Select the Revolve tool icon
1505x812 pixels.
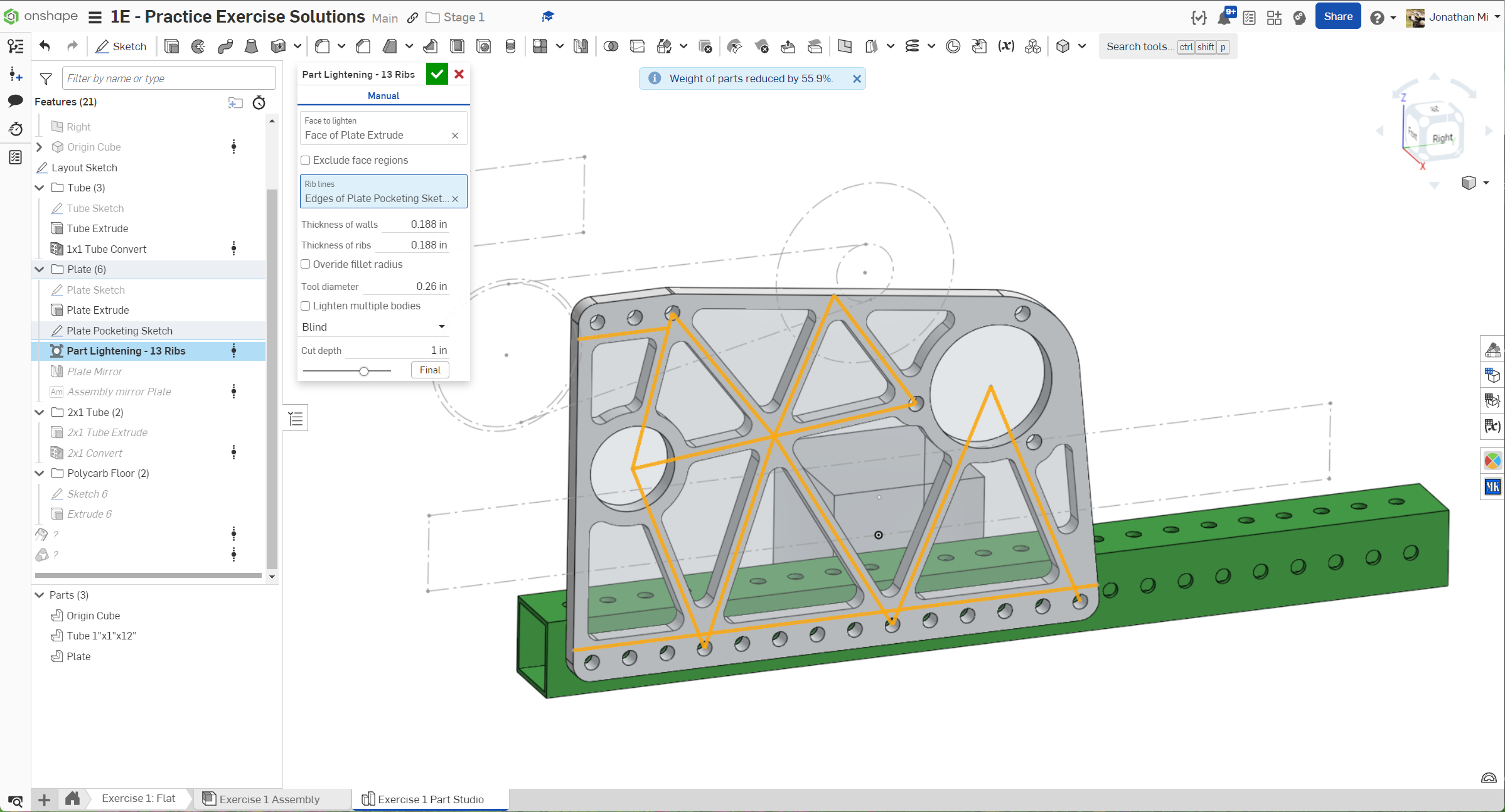[x=198, y=46]
